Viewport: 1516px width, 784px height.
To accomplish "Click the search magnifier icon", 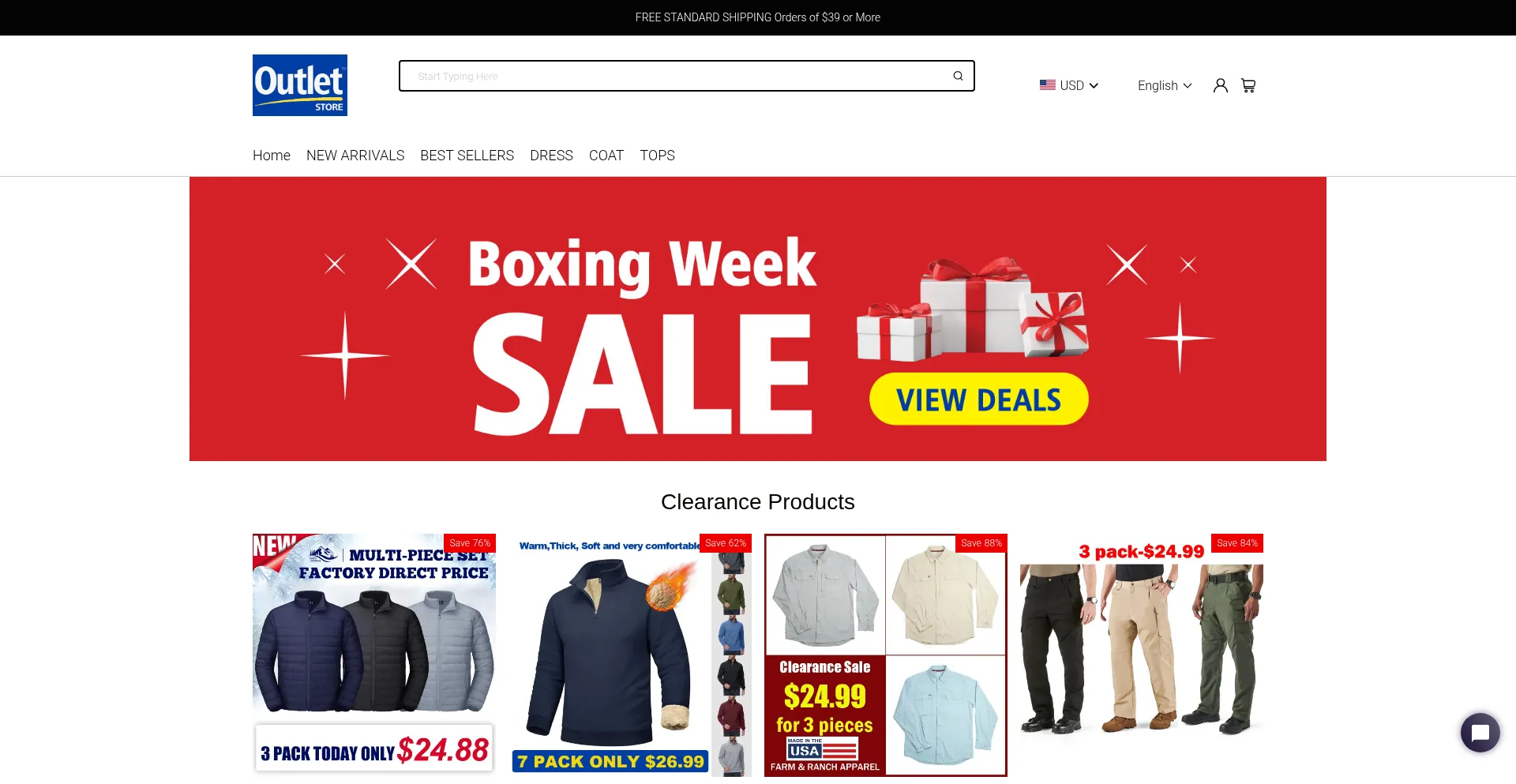I will pos(958,76).
